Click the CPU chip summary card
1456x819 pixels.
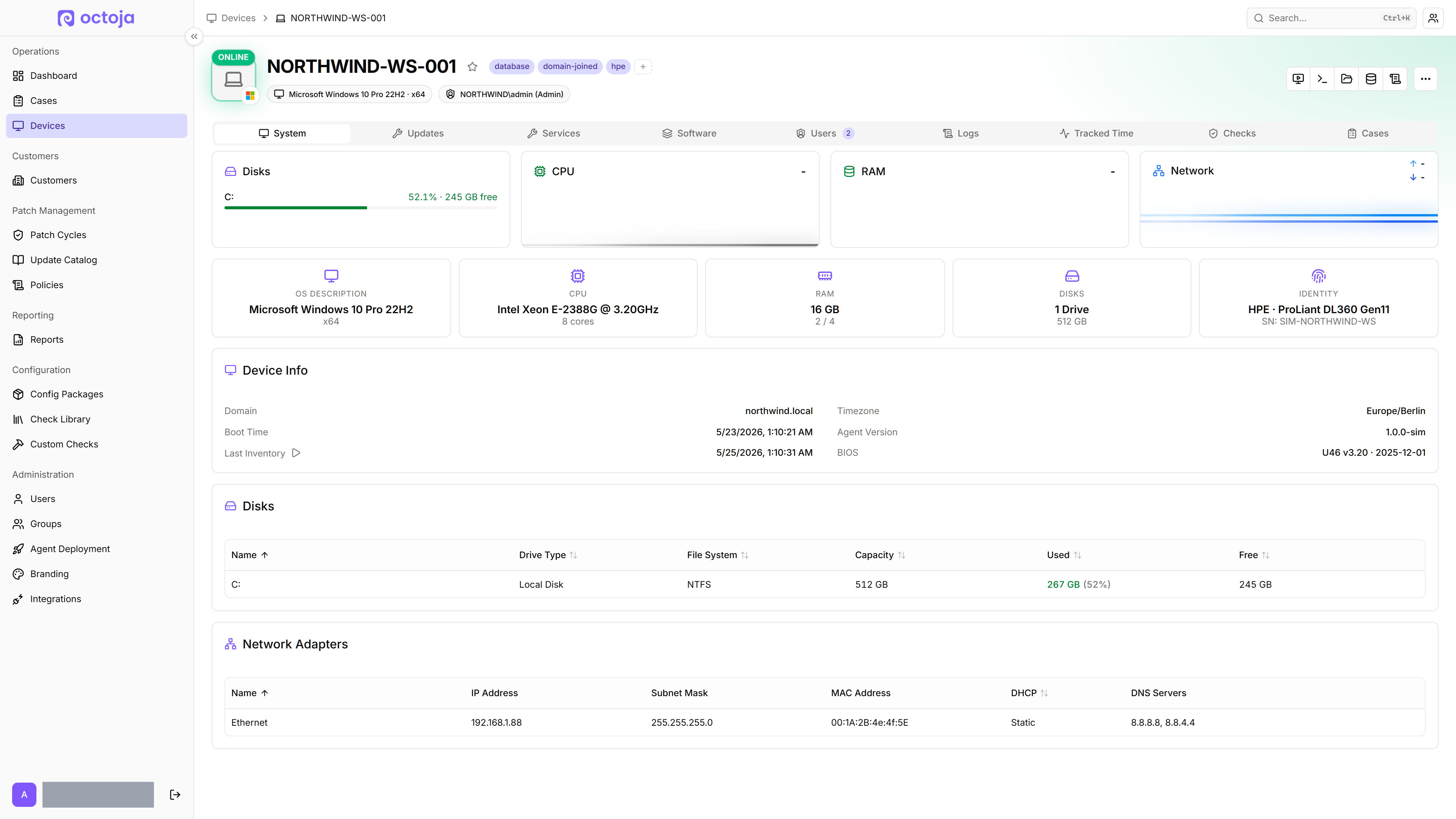pos(577,298)
